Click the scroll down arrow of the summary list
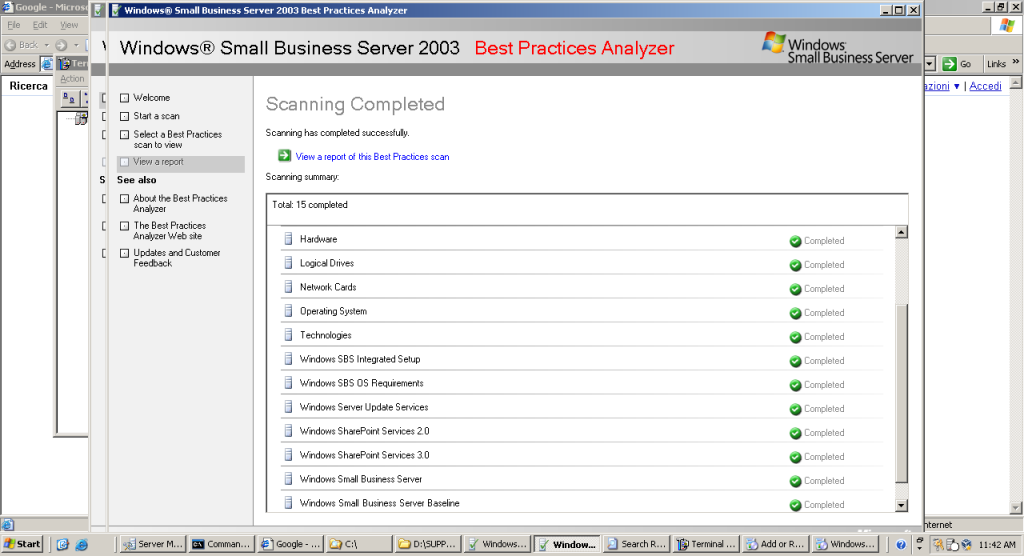1024x556 pixels. [x=901, y=505]
